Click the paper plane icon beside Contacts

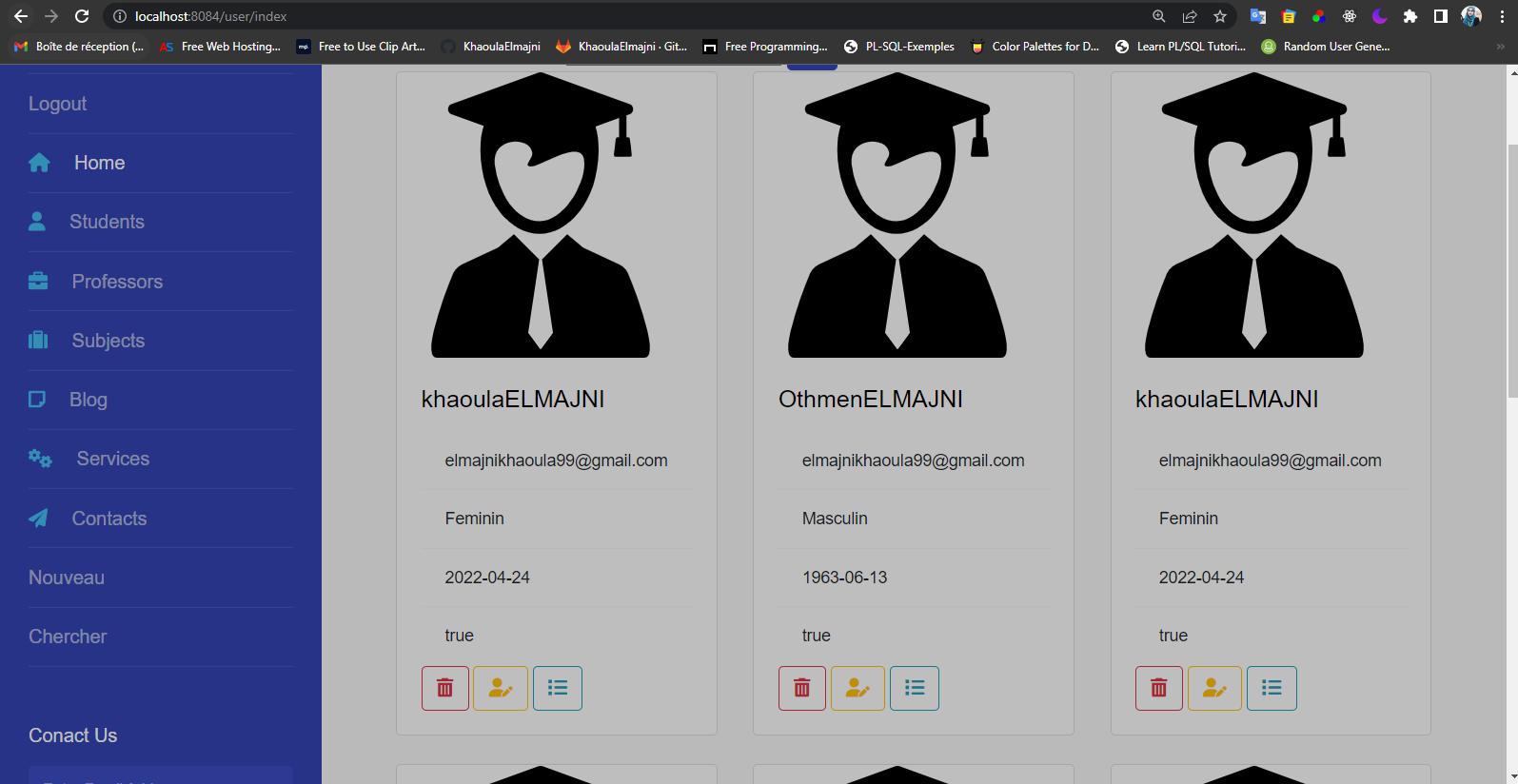click(38, 518)
